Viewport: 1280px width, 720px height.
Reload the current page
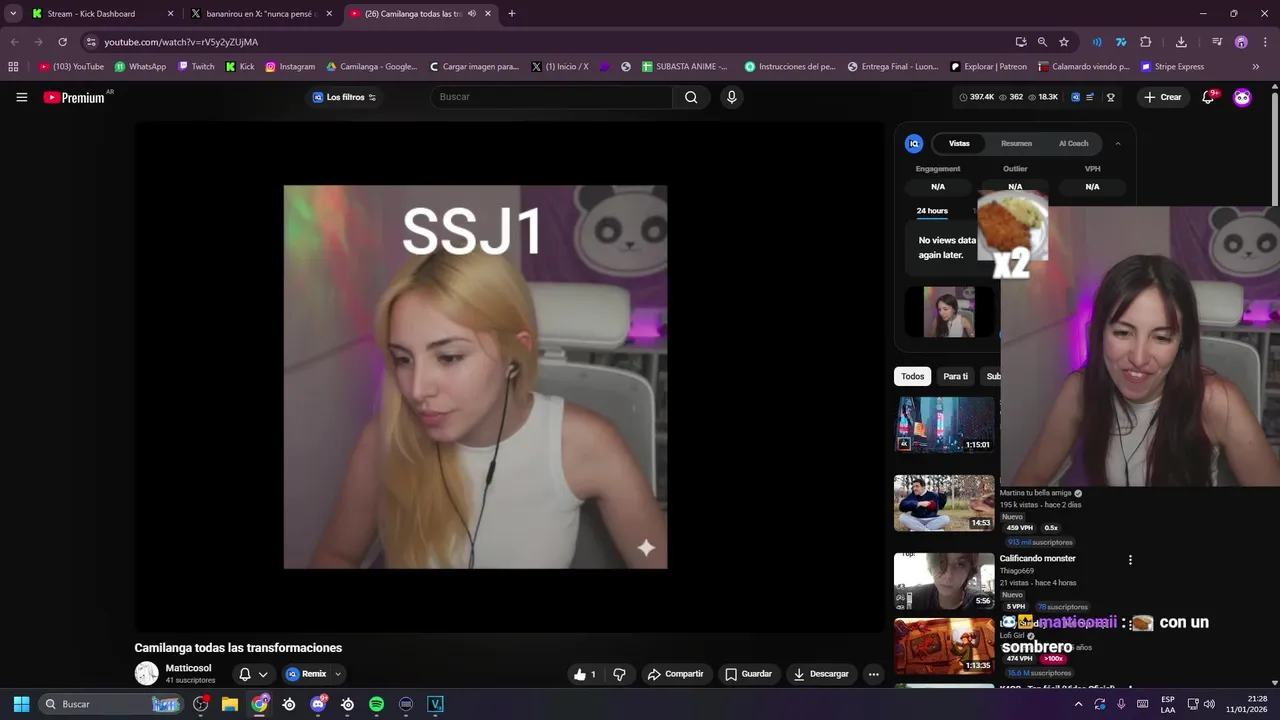[x=62, y=42]
